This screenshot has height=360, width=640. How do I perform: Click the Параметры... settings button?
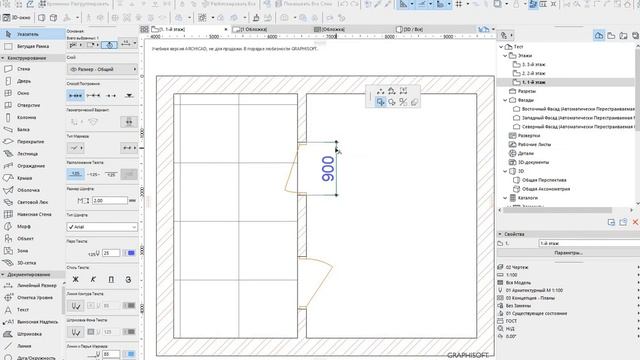(568, 253)
